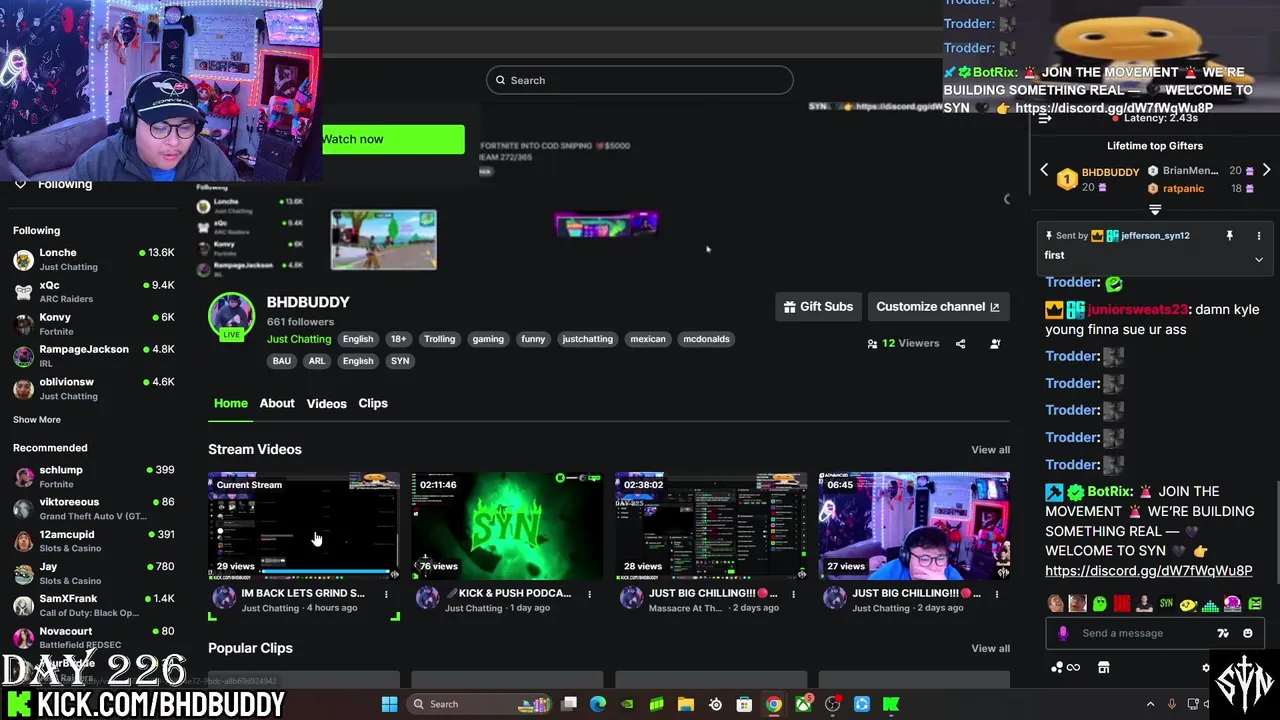Image resolution: width=1280 pixels, height=720 pixels.
Task: Switch to Clips tab
Action: click(373, 403)
